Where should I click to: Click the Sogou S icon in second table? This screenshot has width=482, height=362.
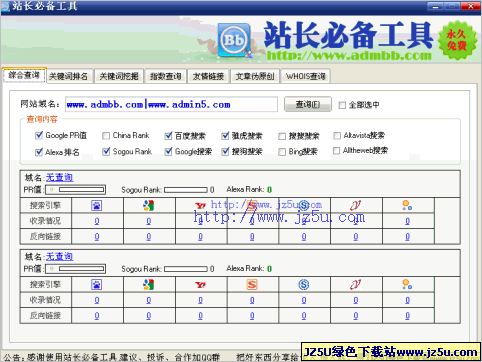tap(252, 285)
